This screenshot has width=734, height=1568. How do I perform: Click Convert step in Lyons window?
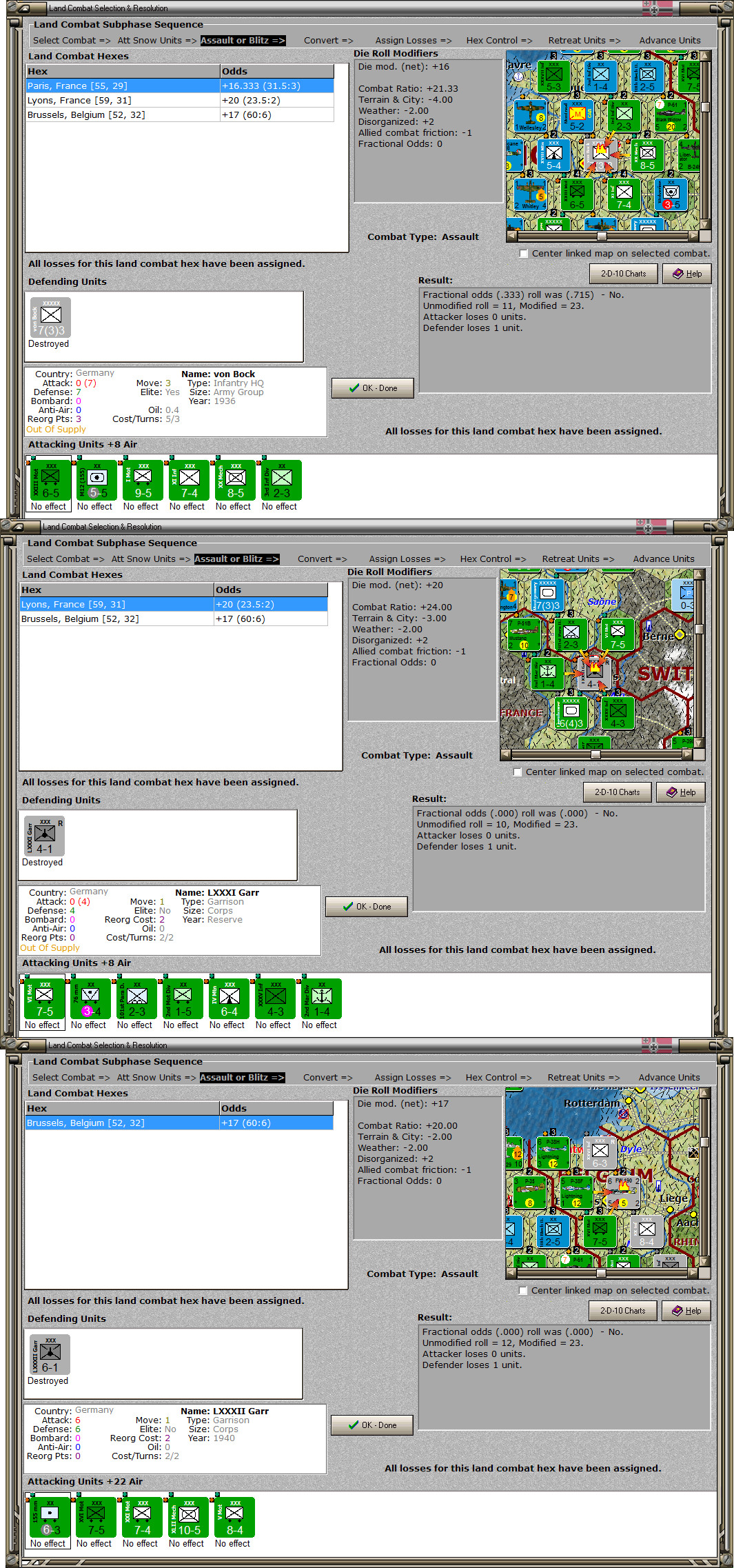point(322,559)
